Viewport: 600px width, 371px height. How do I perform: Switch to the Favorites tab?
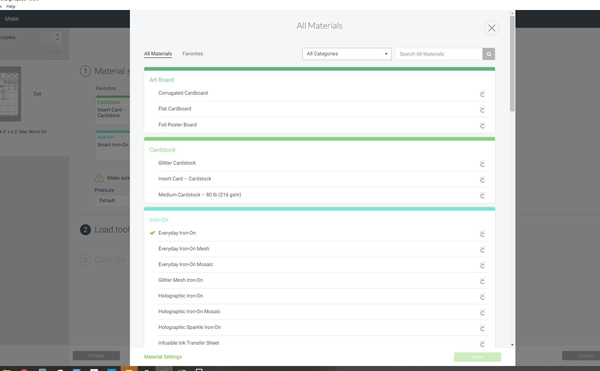tap(192, 54)
